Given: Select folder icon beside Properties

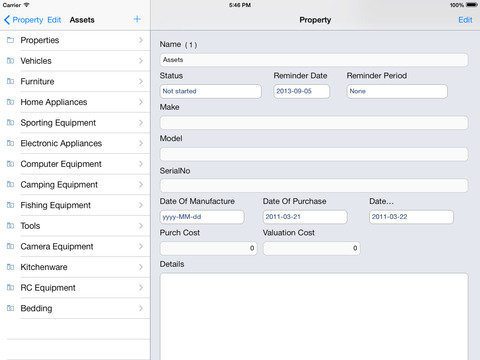Looking at the screenshot, I should click(10, 40).
